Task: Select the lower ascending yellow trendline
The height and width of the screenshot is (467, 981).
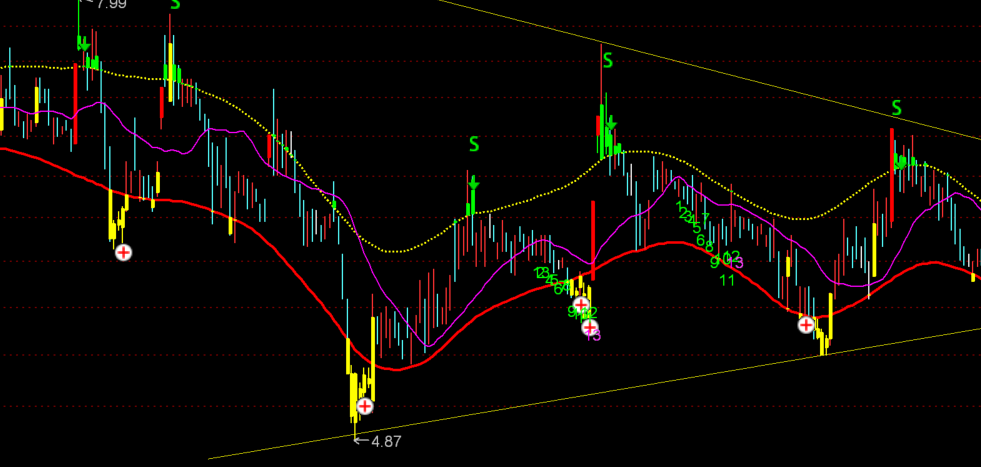Action: [x=594, y=393]
